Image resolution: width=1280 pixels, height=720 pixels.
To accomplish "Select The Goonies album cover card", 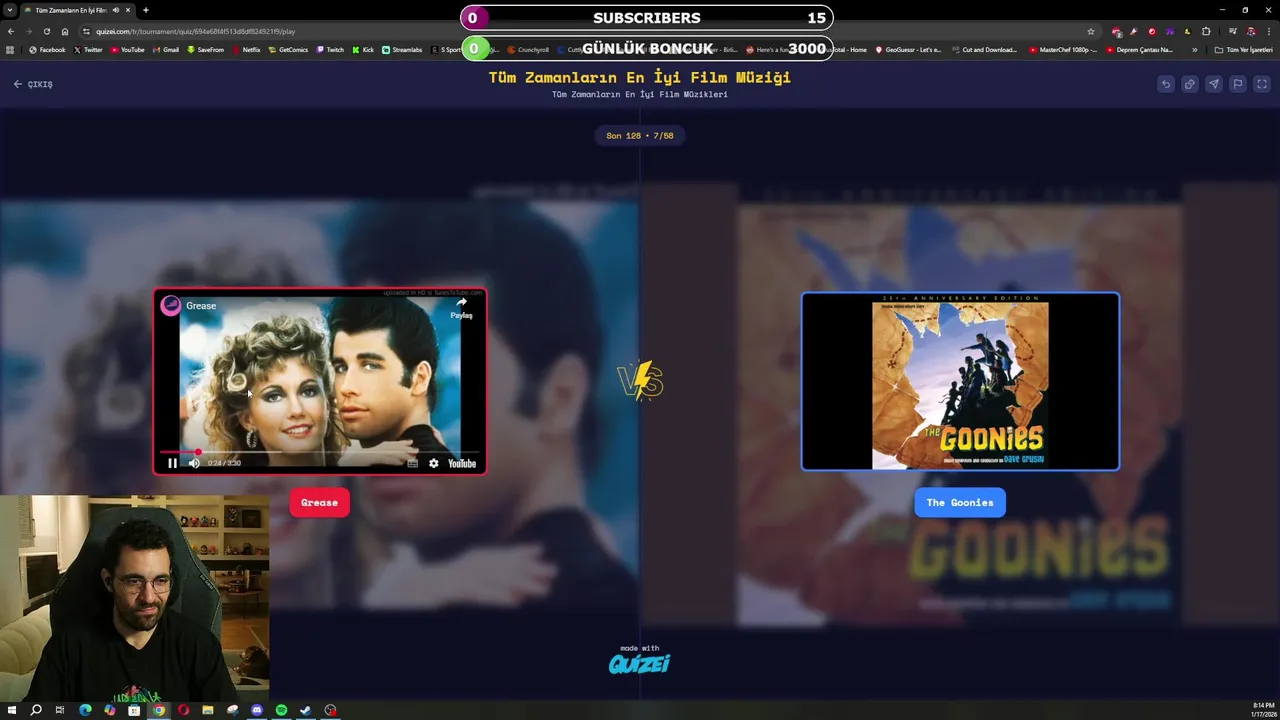I will click(x=960, y=381).
